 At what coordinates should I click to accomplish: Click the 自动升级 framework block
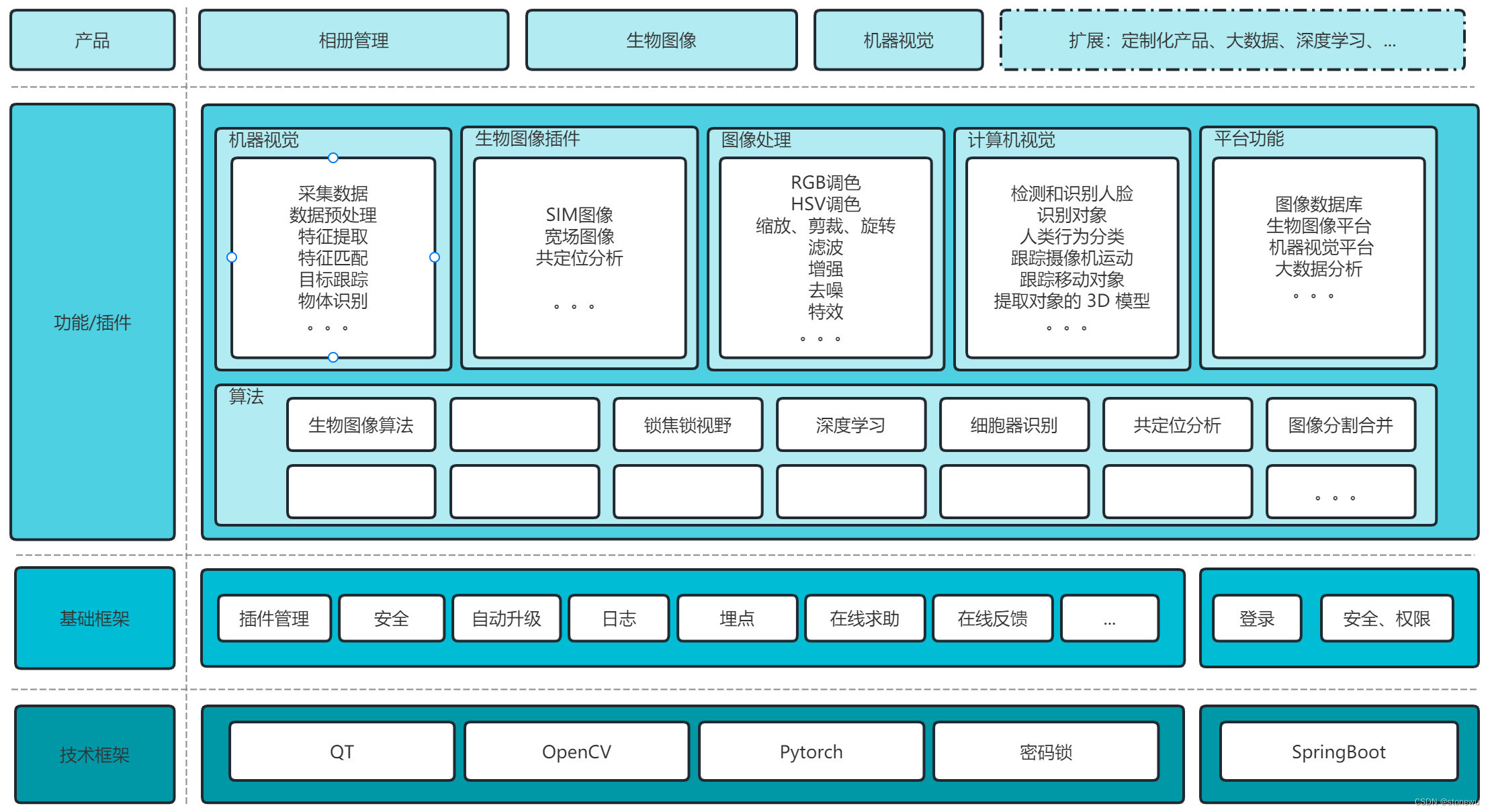(x=507, y=619)
